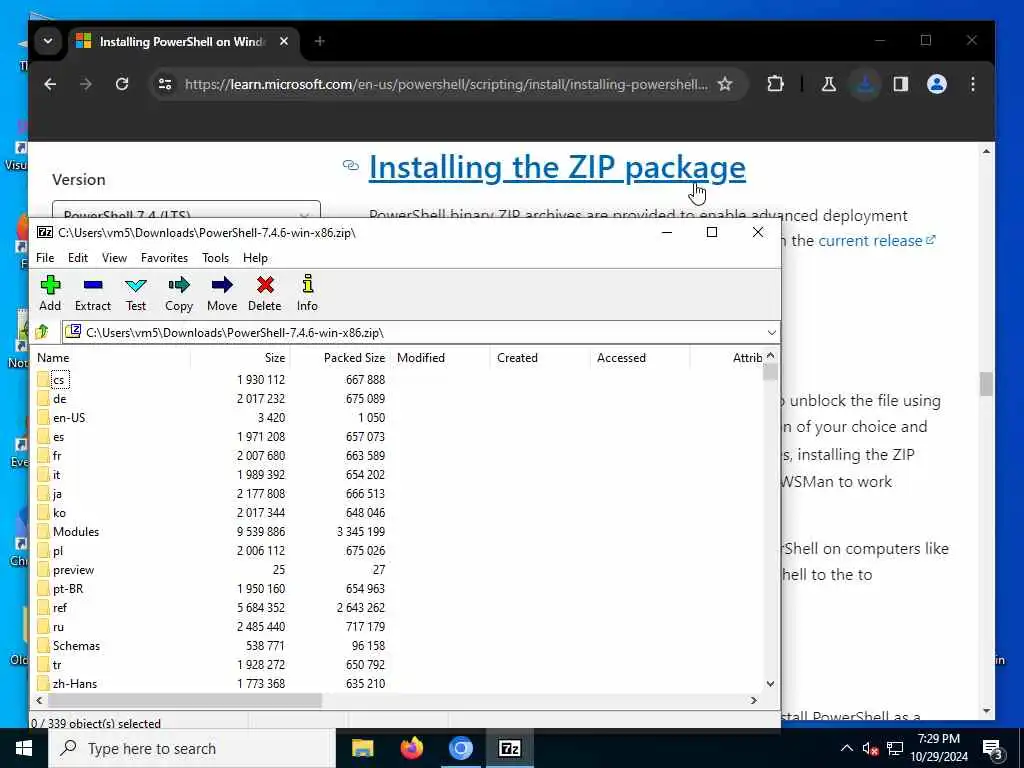
Task: Open File Explorer from the taskbar
Action: click(362, 748)
